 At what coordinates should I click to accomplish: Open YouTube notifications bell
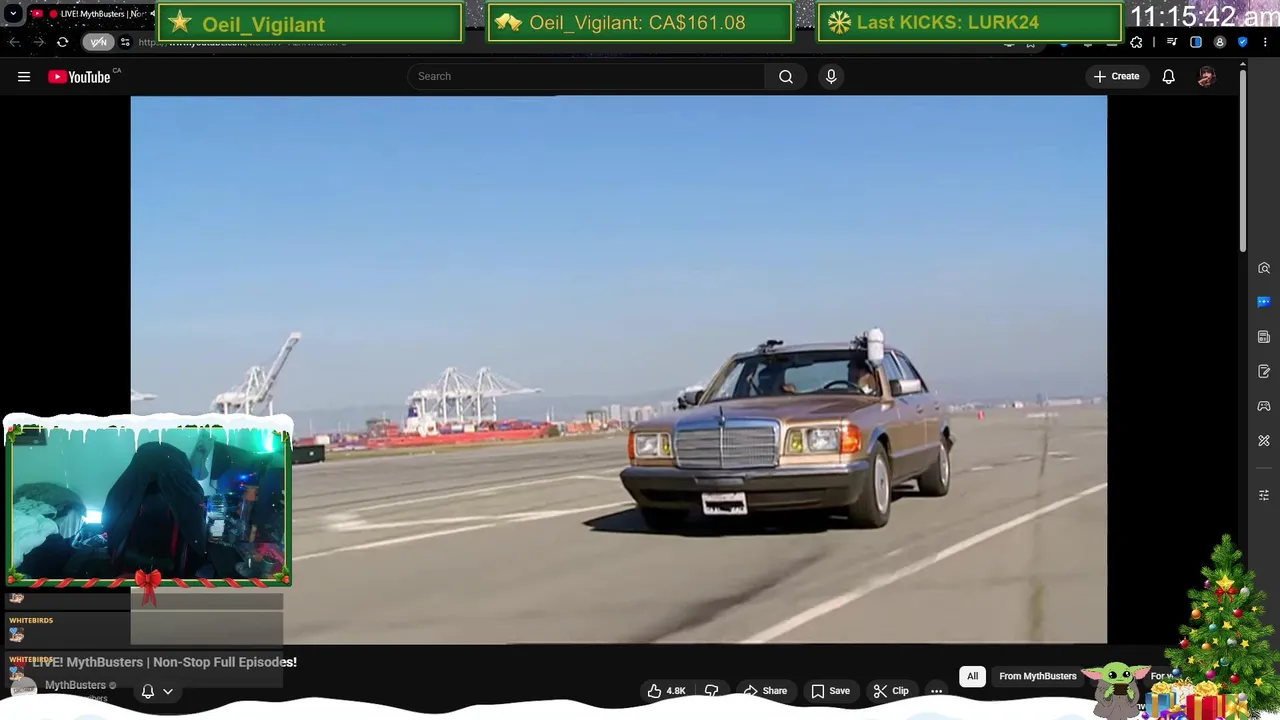click(x=1168, y=76)
